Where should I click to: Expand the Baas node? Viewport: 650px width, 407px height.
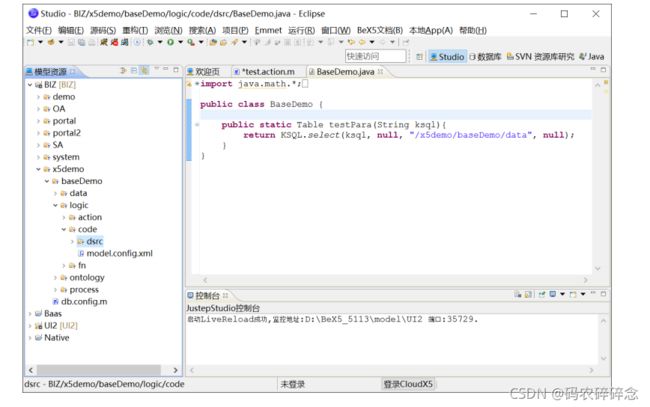click(30, 314)
